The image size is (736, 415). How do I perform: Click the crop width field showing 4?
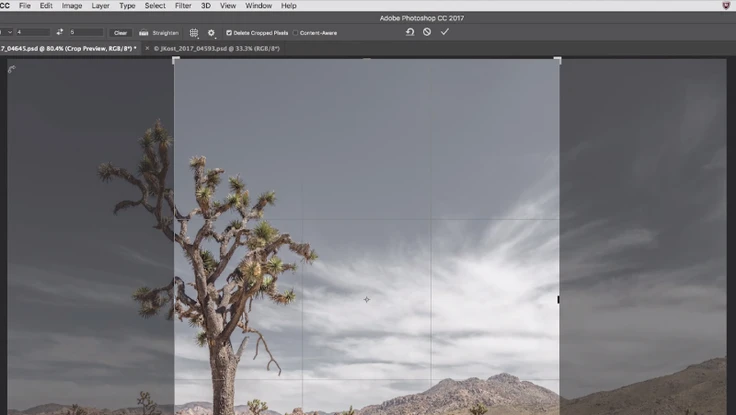point(33,32)
